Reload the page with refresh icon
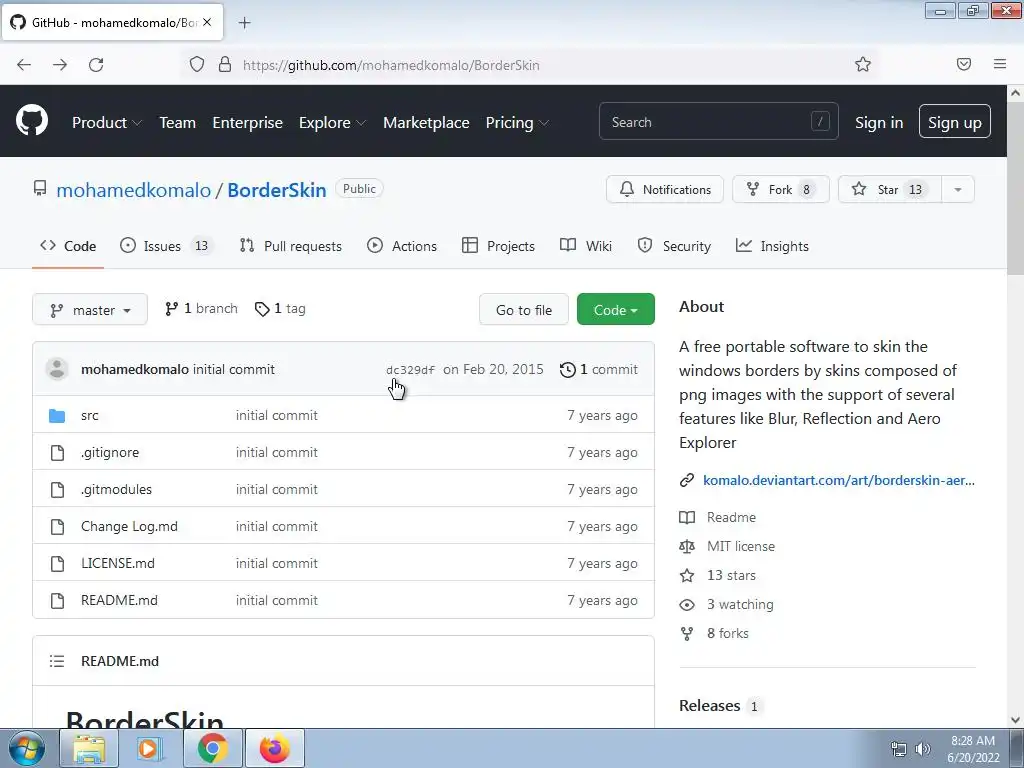The width and height of the screenshot is (1024, 768). tap(96, 65)
